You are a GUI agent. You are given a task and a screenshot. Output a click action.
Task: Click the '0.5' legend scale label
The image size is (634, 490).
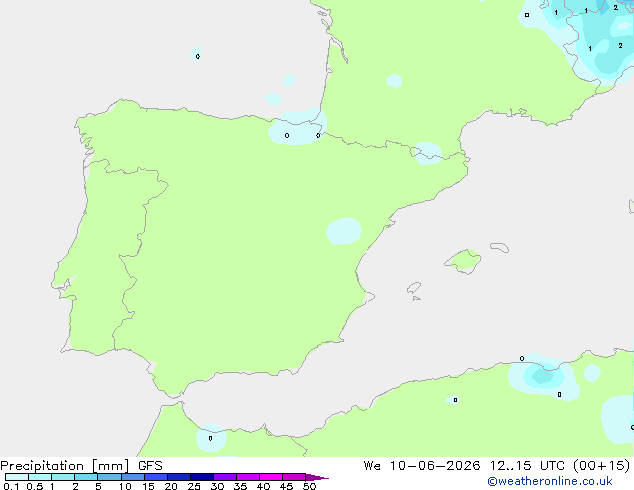point(35,486)
